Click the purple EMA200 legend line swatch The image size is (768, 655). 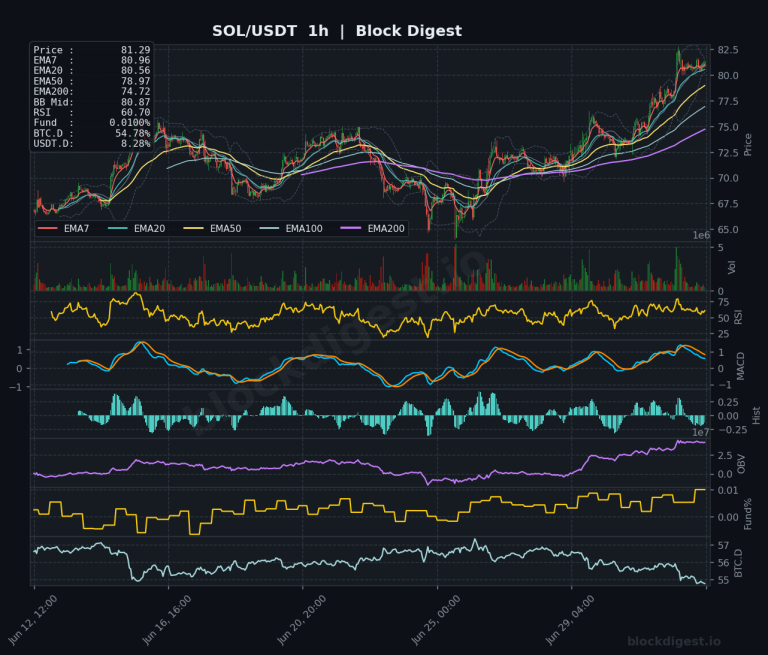pos(351,228)
